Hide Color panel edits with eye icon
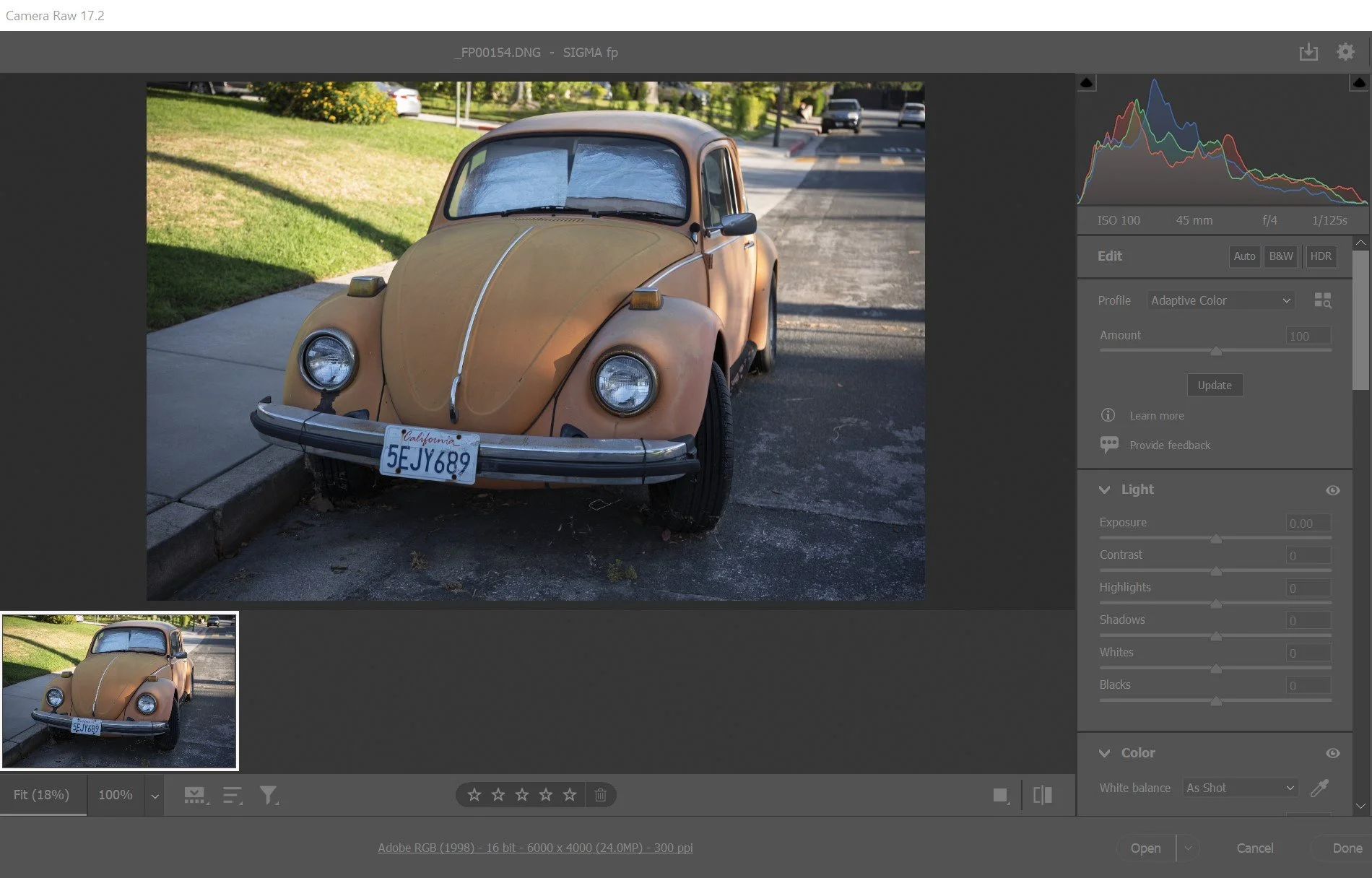 tap(1332, 753)
